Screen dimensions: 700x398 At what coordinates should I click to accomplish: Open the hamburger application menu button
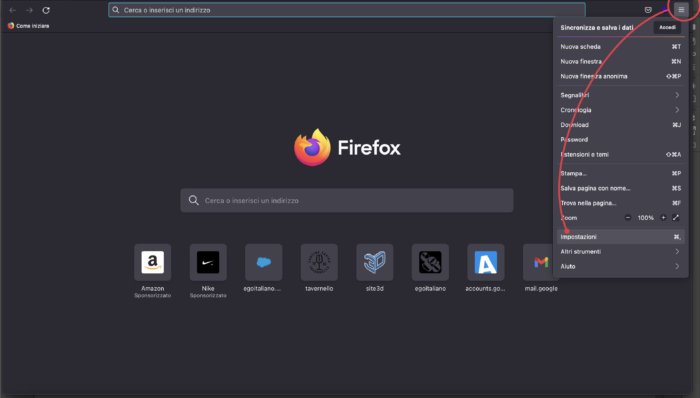[x=681, y=10]
